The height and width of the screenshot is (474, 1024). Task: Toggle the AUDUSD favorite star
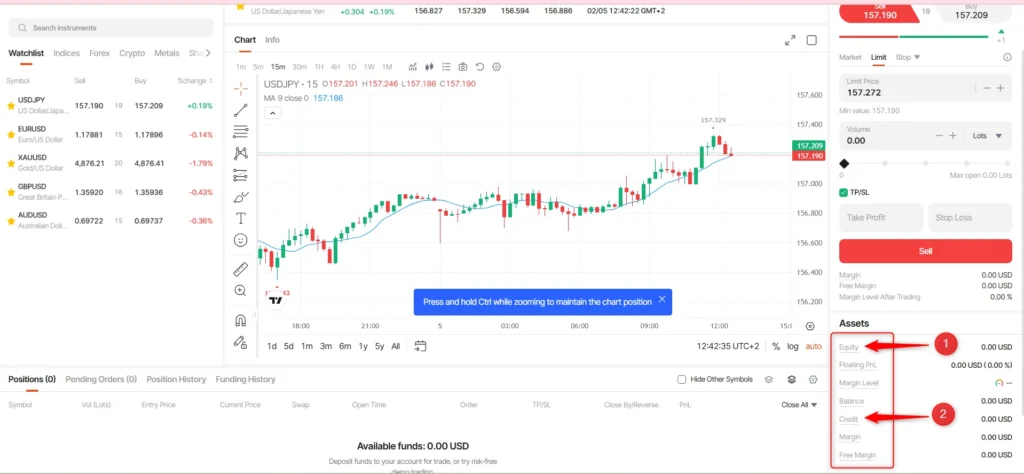pos(10,221)
